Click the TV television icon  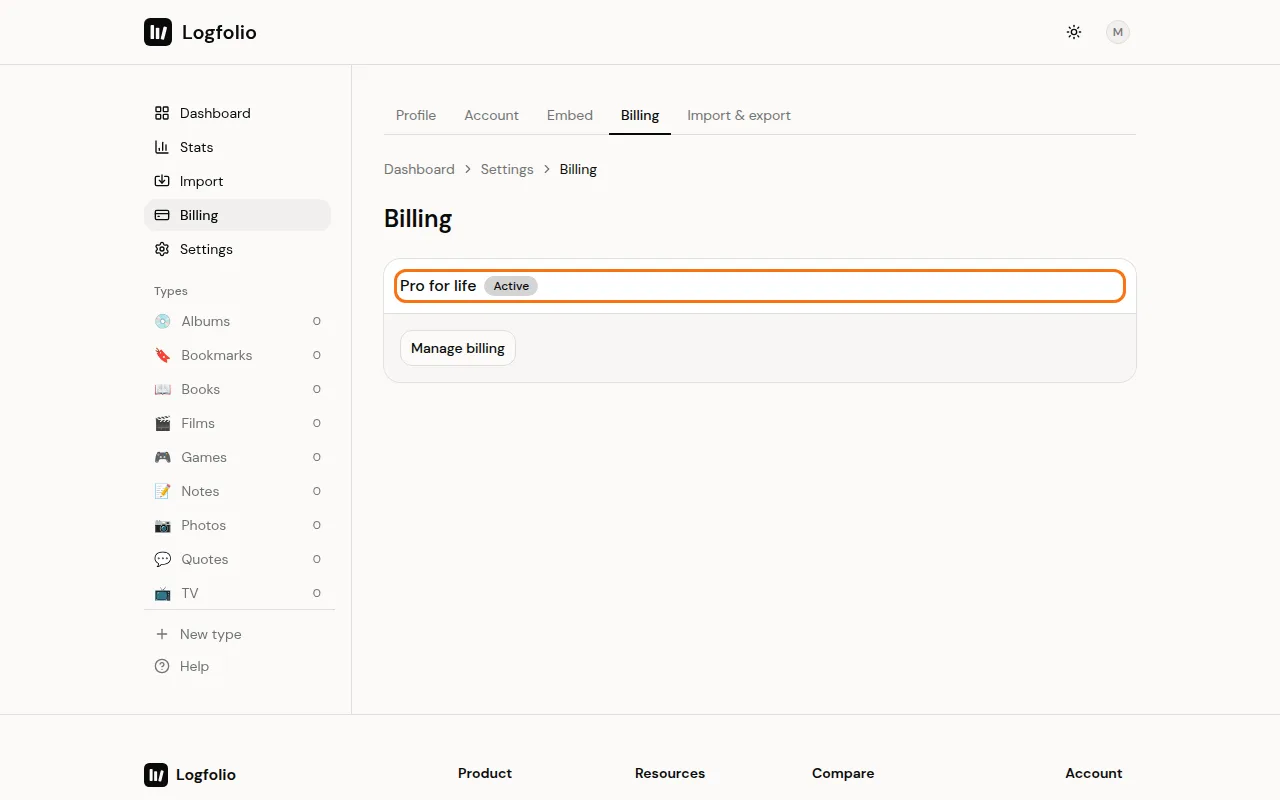[162, 593]
